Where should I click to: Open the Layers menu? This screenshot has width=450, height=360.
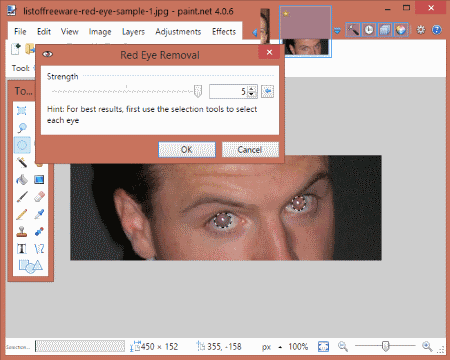133,32
